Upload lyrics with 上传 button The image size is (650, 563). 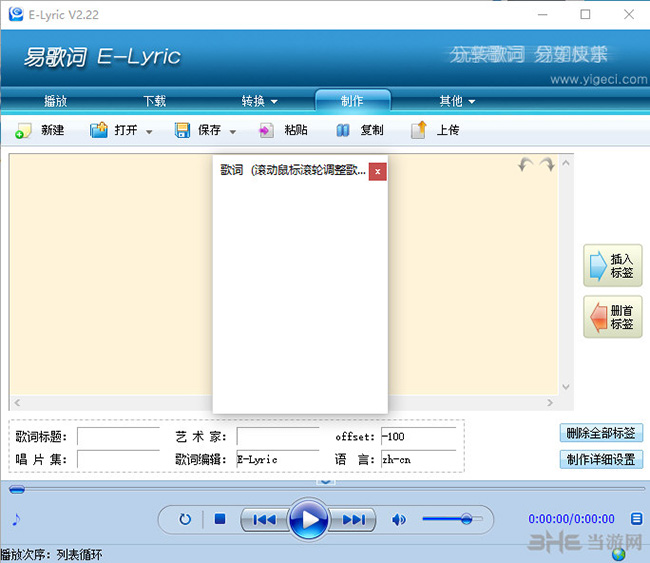pyautogui.click(x=435, y=130)
